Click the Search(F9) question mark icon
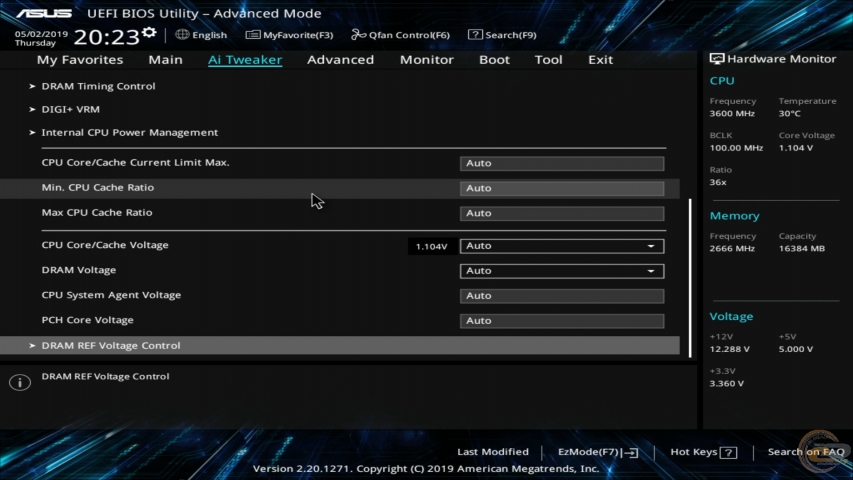Screen dimensions: 853x480 [475, 34]
